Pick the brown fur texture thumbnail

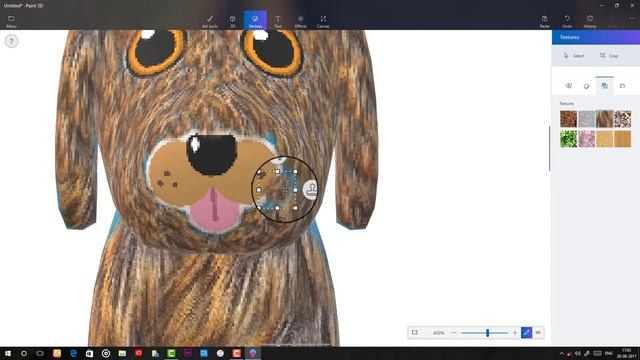(x=604, y=119)
